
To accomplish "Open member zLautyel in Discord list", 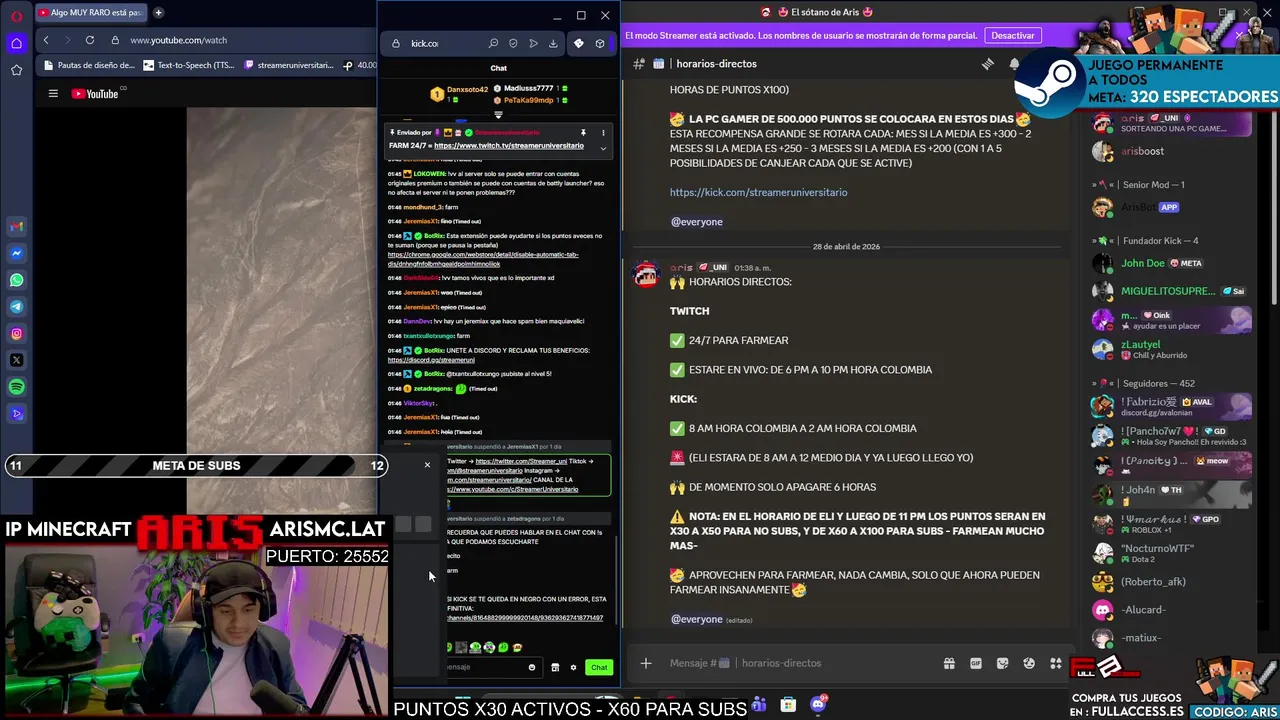I will pyautogui.click(x=1170, y=349).
